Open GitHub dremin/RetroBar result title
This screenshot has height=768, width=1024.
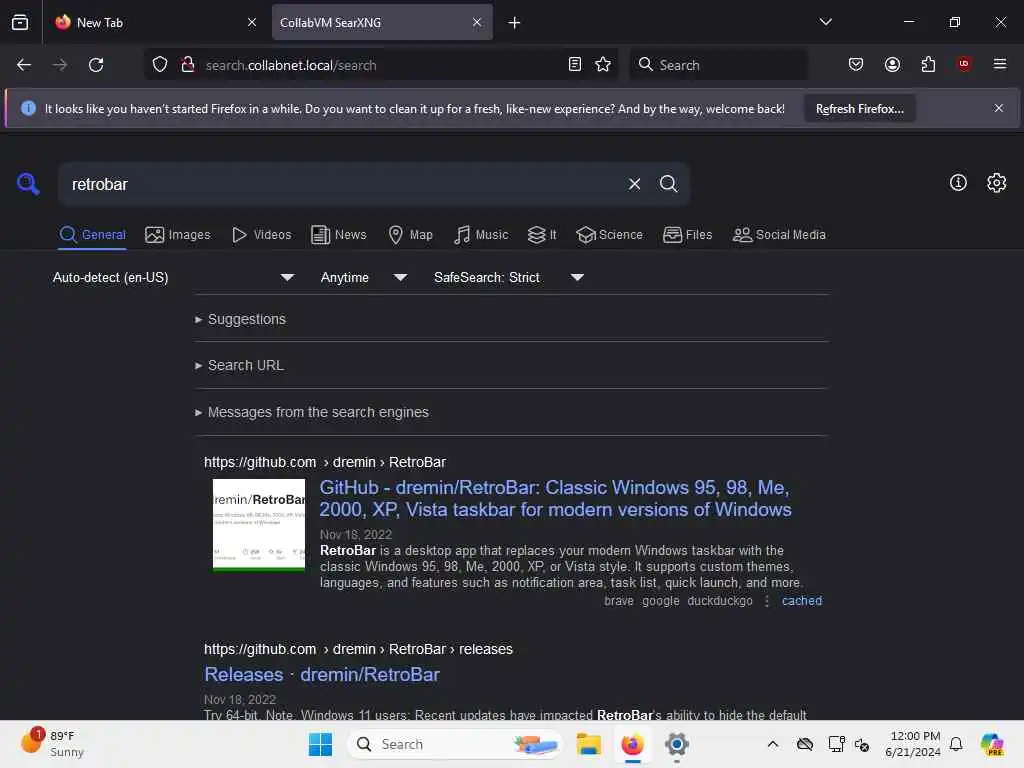pos(555,498)
